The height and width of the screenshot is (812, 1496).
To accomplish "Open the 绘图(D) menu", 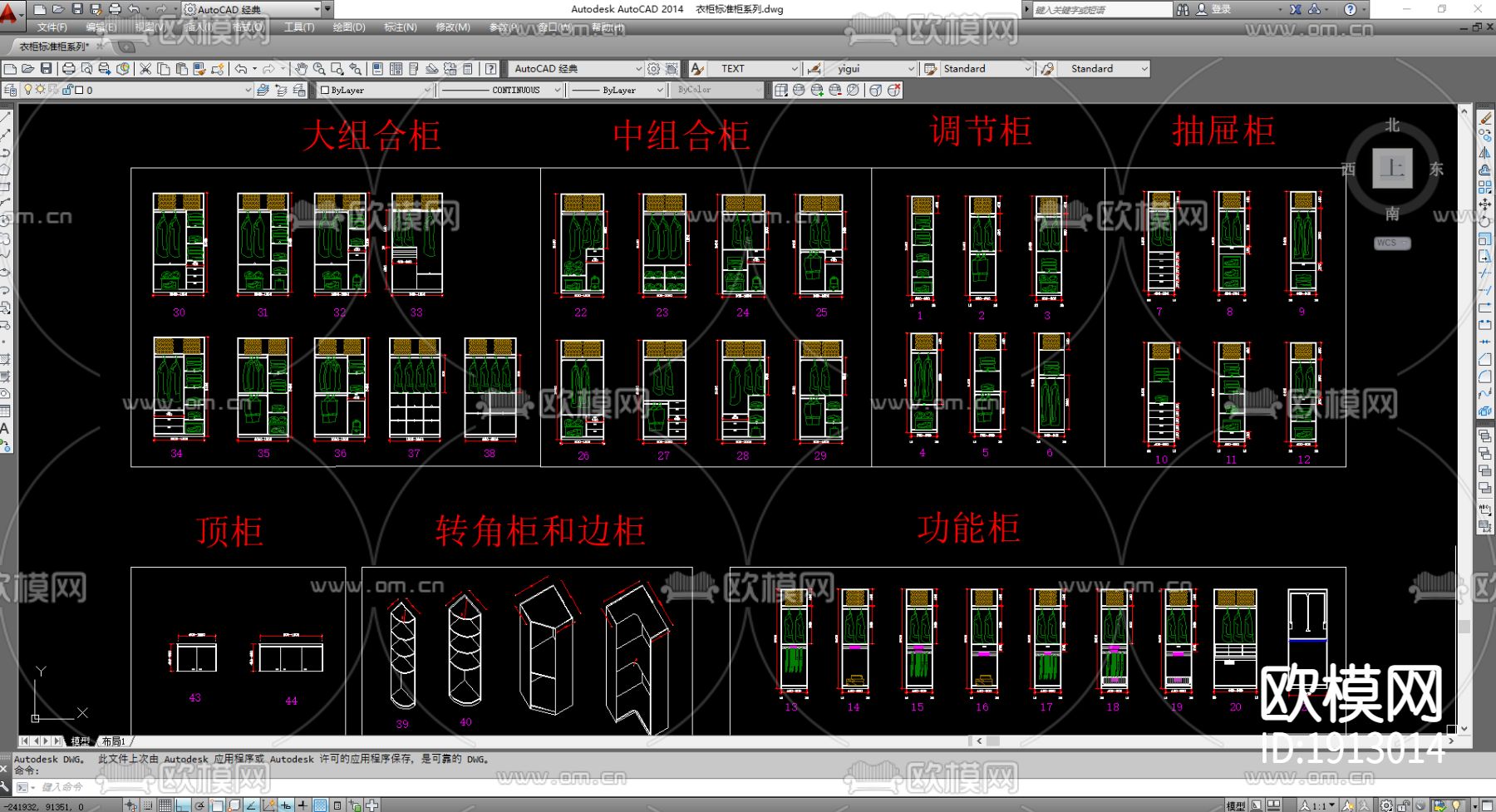I will pos(349,27).
